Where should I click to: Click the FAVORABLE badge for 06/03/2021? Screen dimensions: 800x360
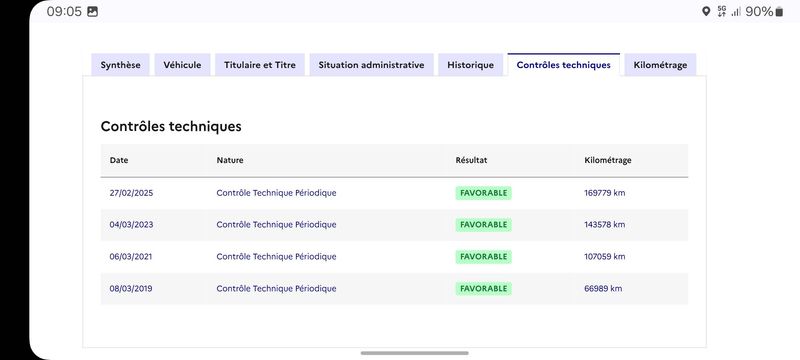(x=484, y=257)
